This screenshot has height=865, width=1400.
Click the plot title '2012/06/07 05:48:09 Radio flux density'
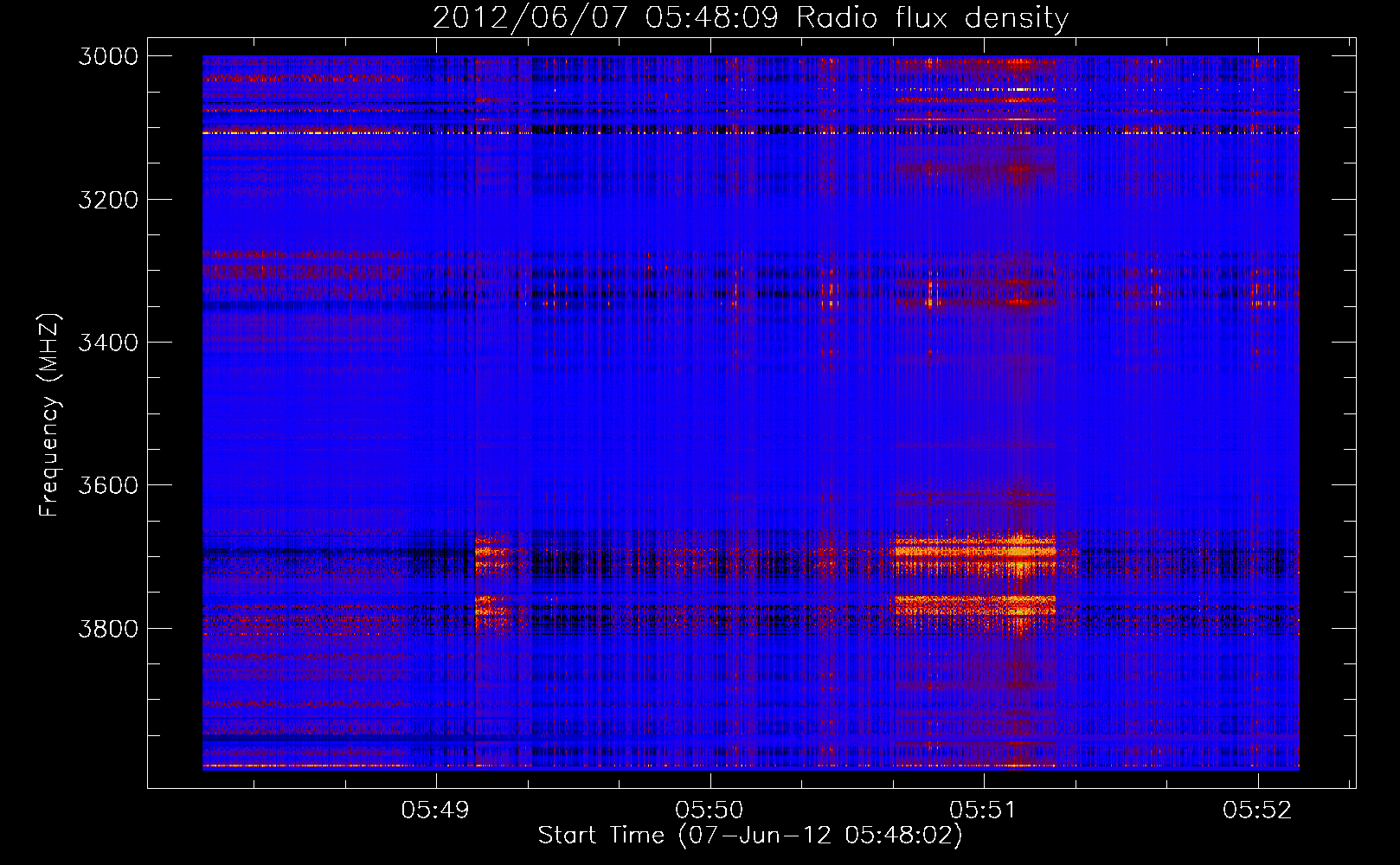[x=750, y=18]
